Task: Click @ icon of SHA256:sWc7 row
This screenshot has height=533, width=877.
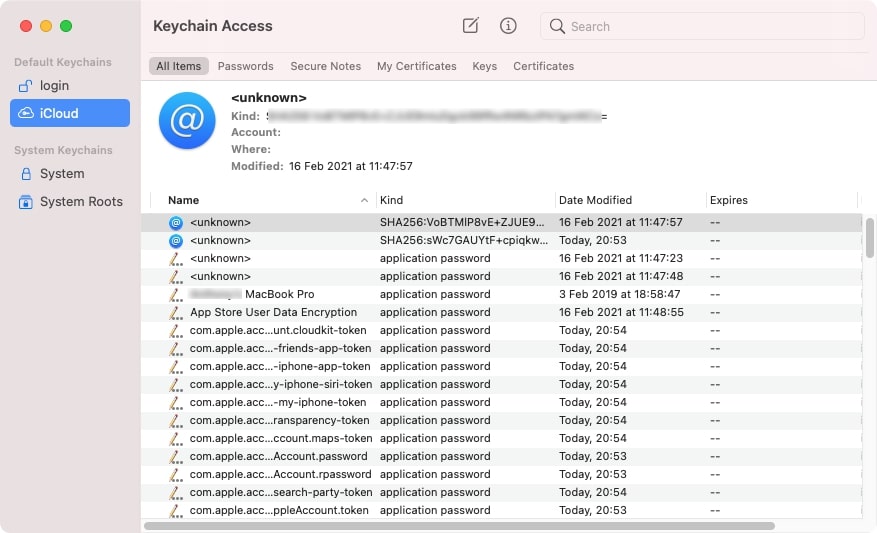Action: pyautogui.click(x=176, y=240)
